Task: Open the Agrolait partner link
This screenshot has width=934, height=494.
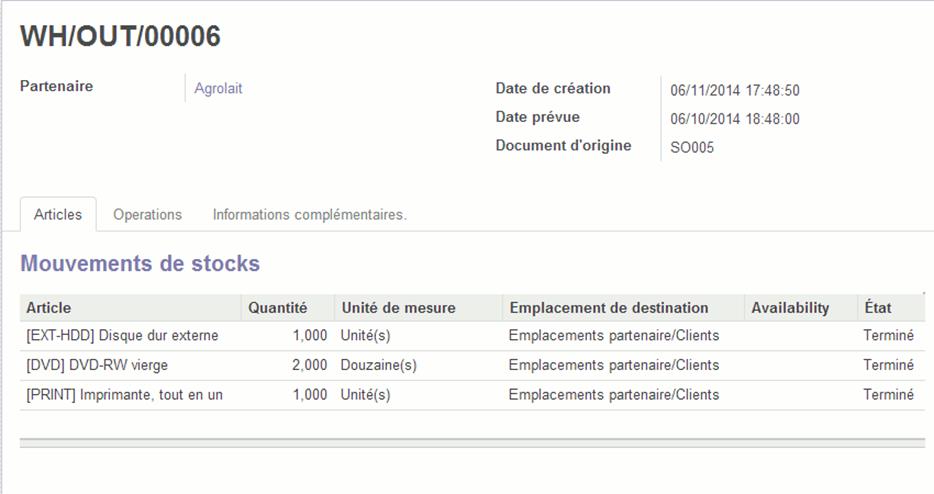Action: [218, 88]
